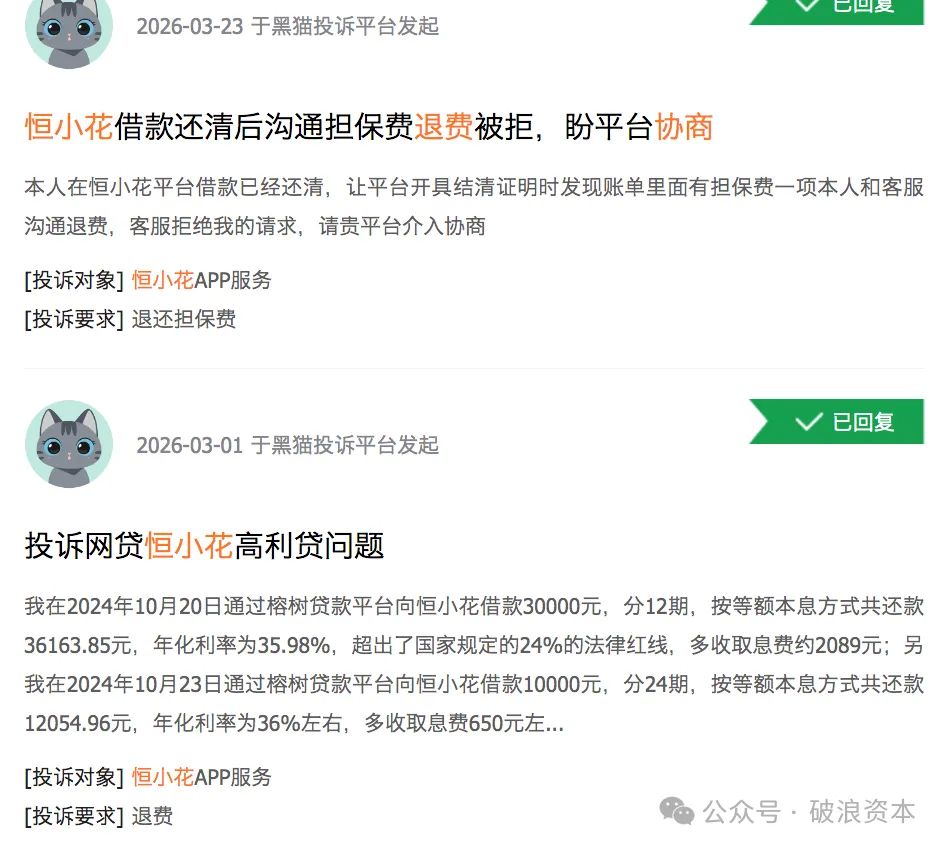Click the 公众号 · 破浪资本 watermark text
The image size is (946, 850).
pos(809,811)
